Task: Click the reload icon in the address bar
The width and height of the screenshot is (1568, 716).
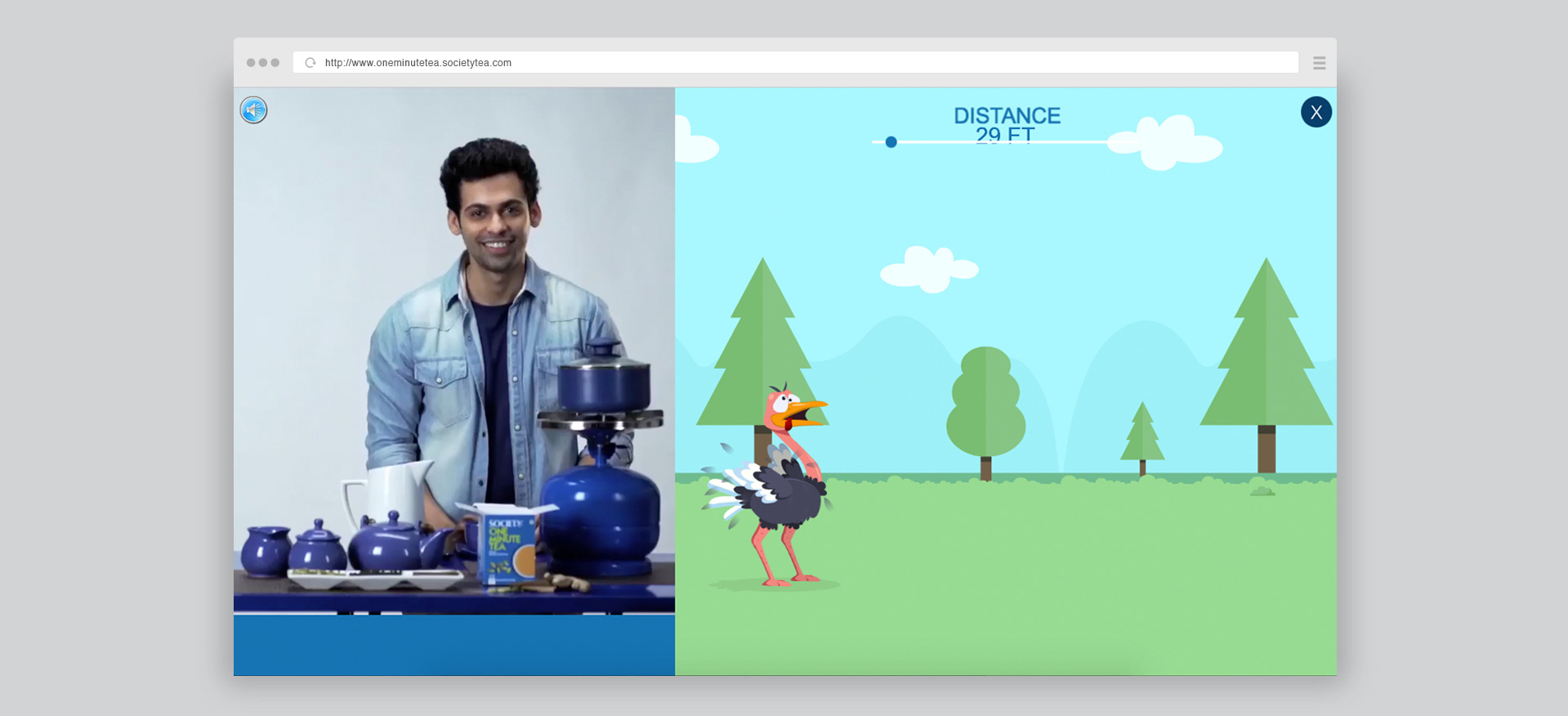Action: coord(310,63)
